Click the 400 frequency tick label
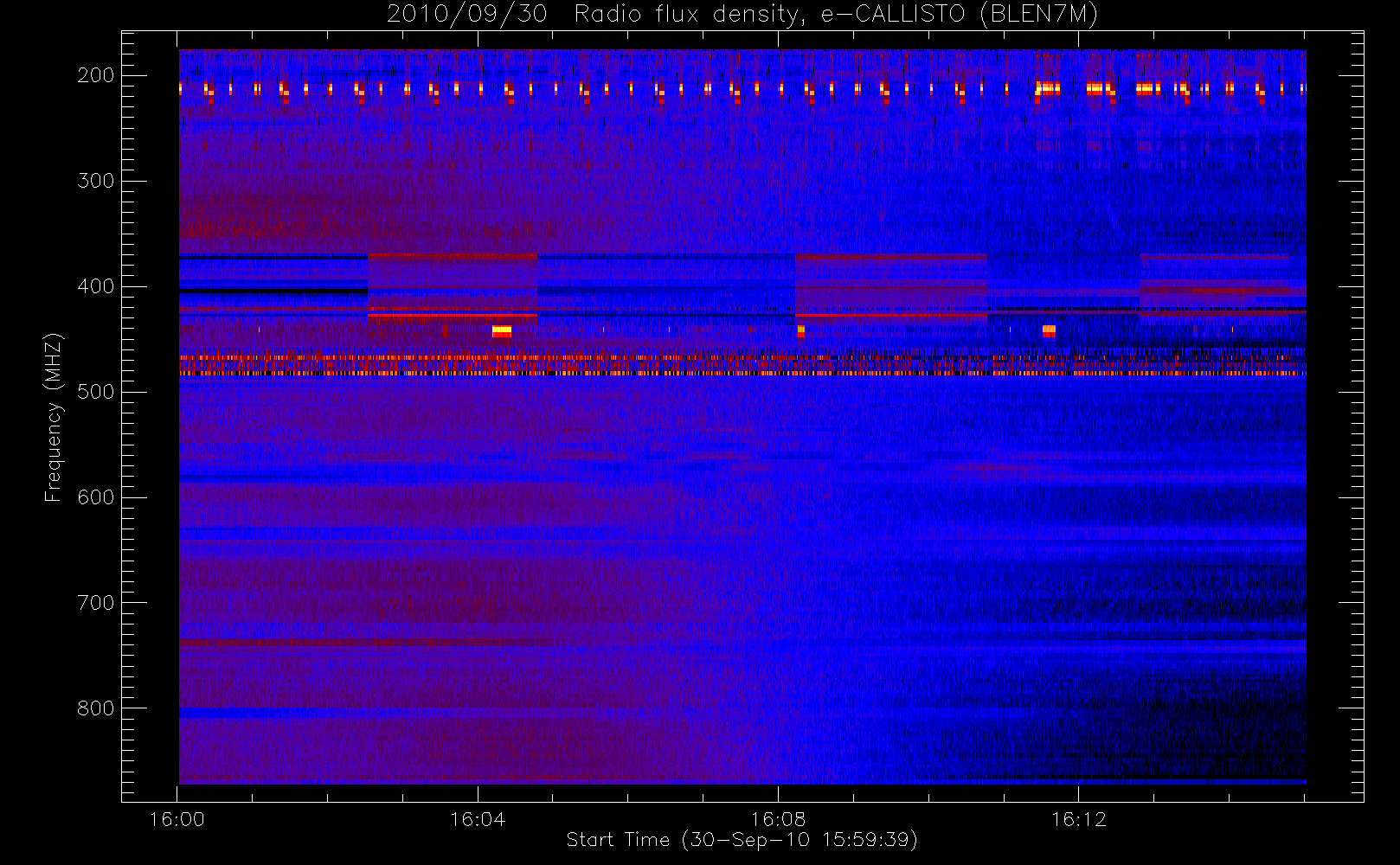 tap(96, 286)
